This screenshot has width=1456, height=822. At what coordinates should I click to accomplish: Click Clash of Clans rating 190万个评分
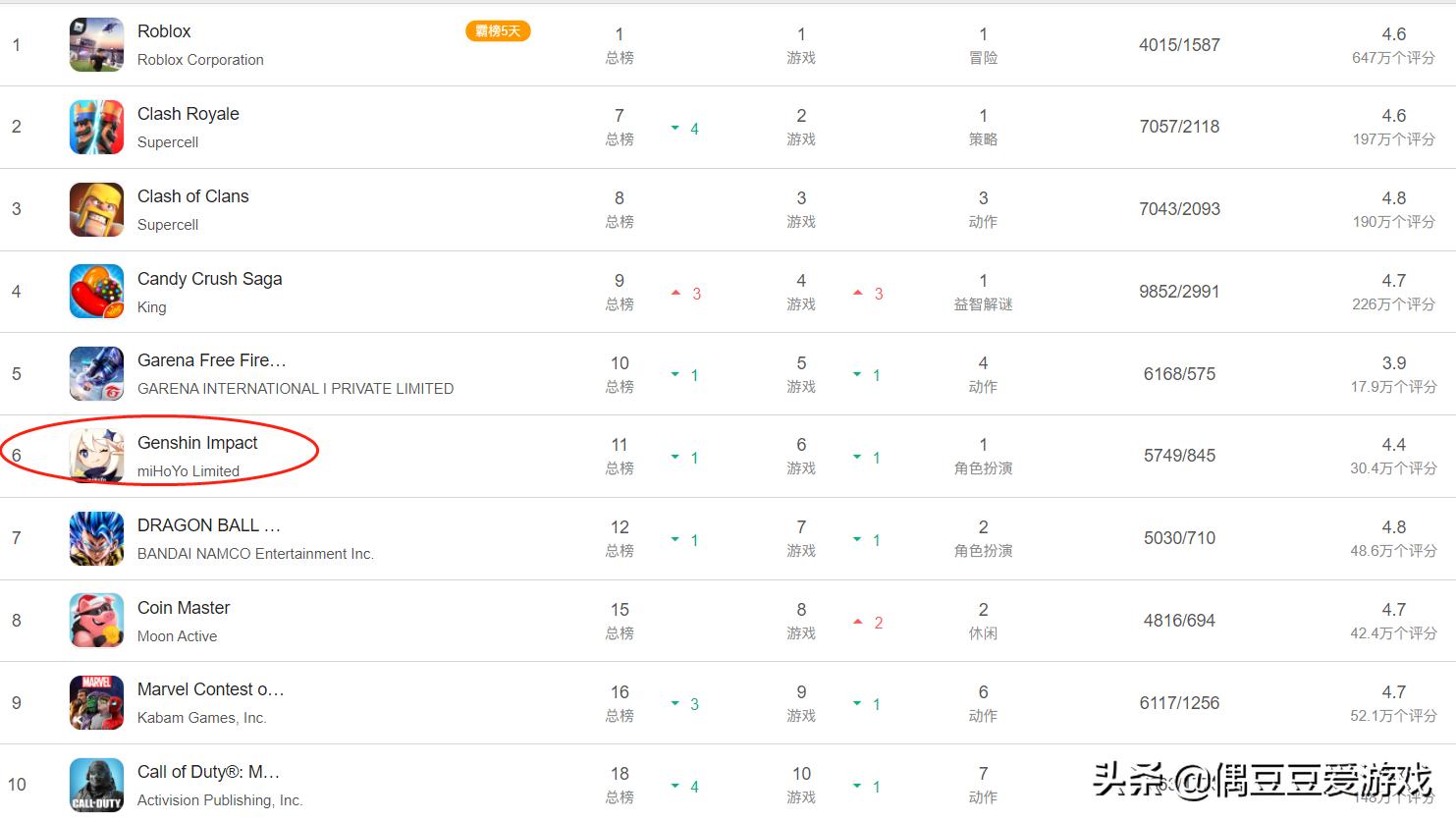coord(1393,222)
